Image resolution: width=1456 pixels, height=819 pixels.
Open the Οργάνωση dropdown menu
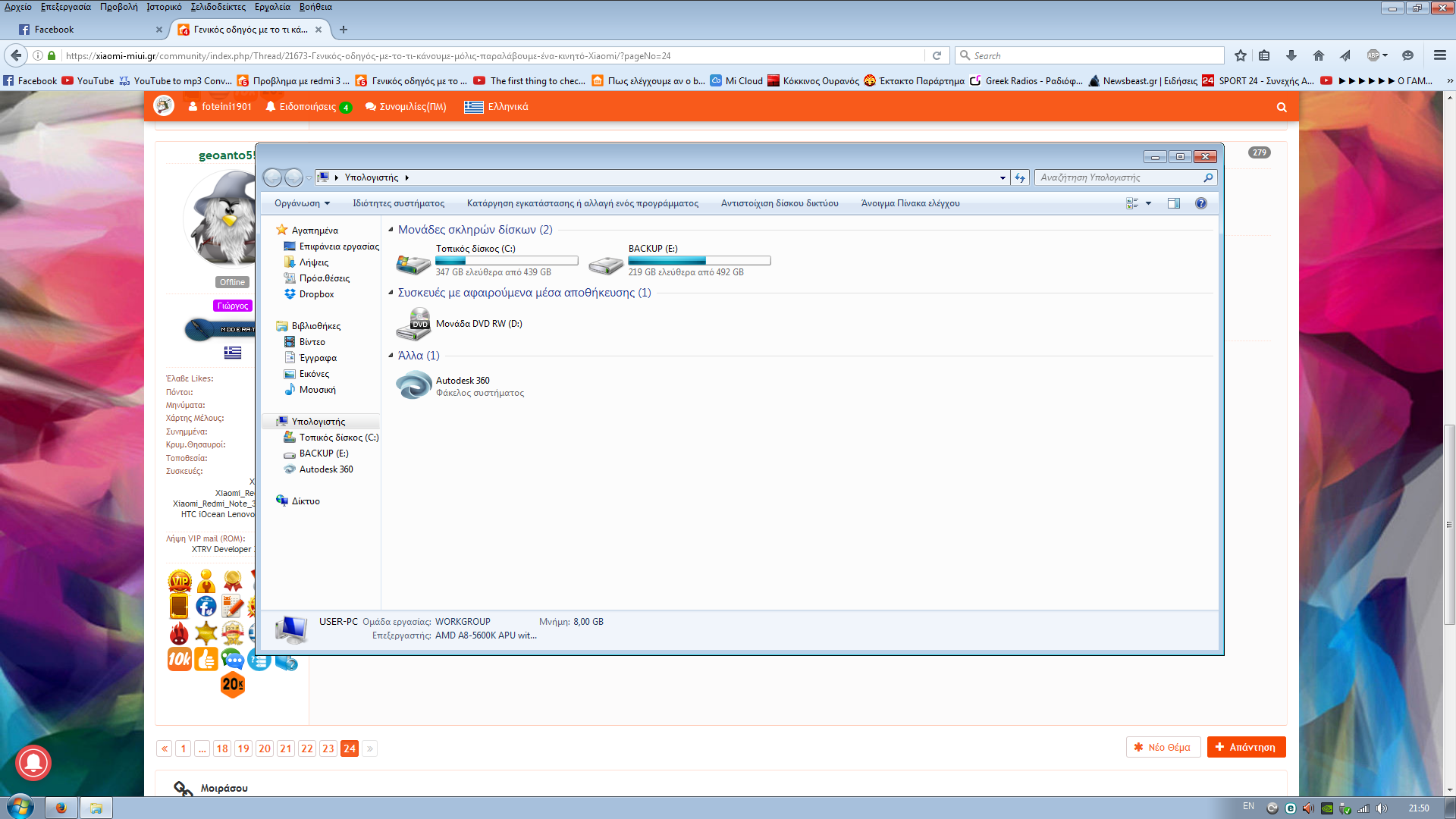(302, 203)
